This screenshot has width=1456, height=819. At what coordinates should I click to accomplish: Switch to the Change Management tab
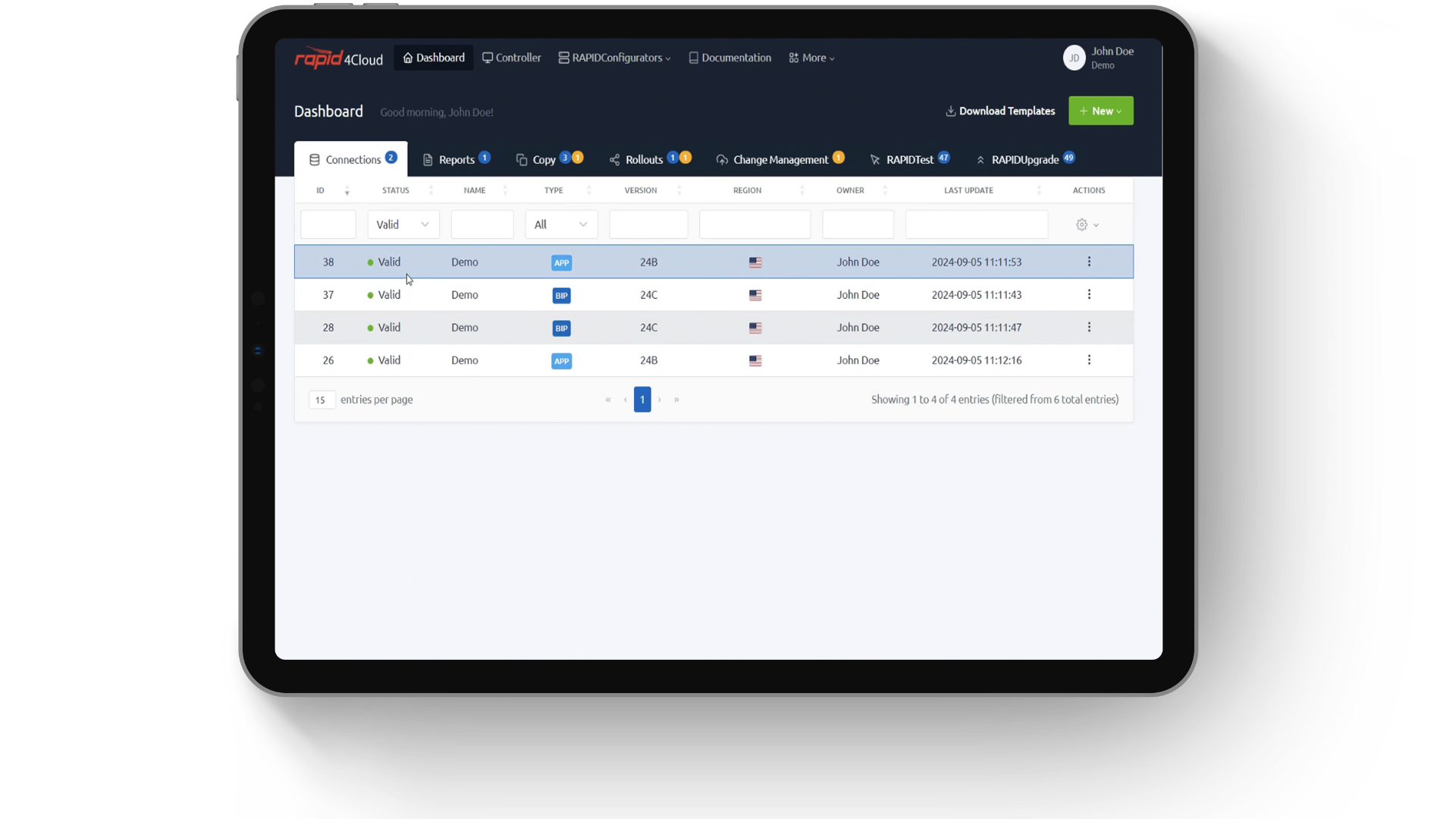pyautogui.click(x=780, y=159)
